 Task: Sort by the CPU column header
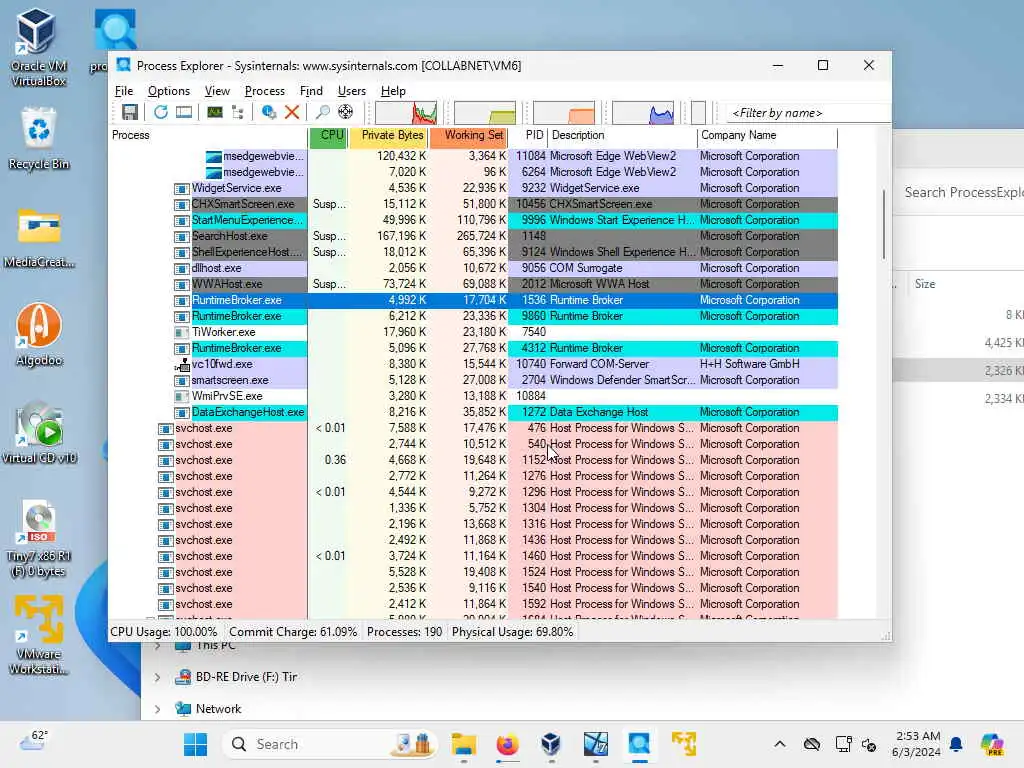[x=328, y=135]
